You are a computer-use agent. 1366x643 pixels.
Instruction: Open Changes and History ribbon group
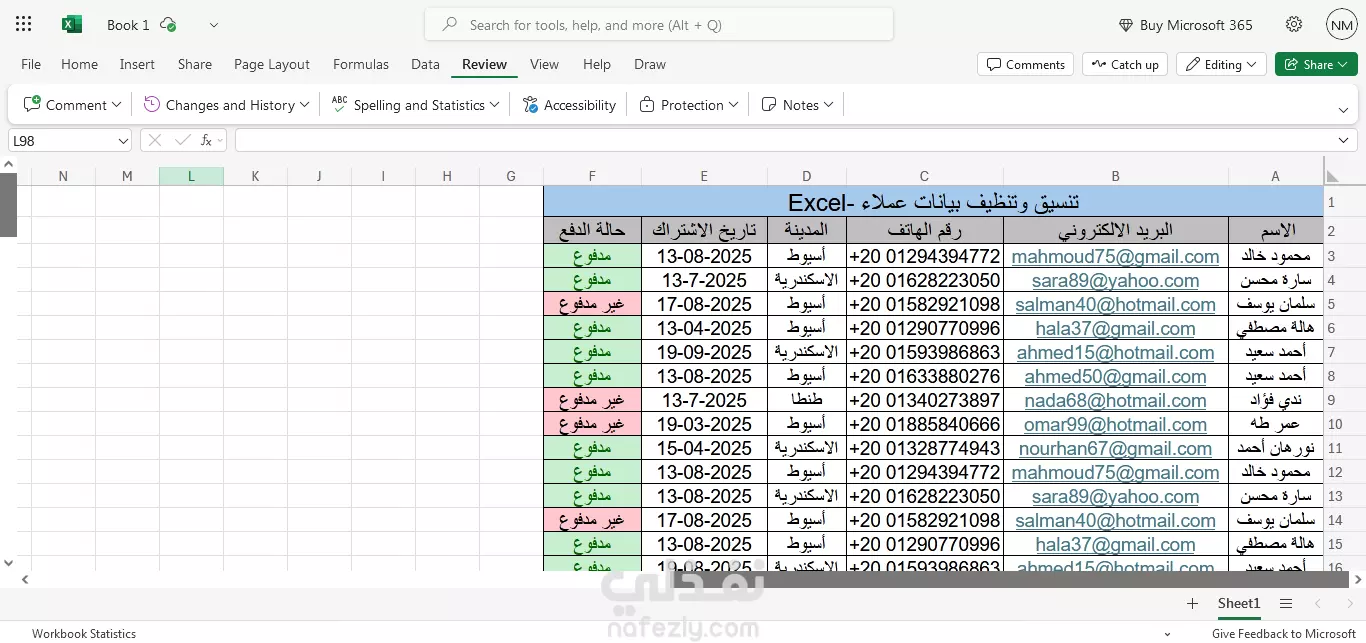click(227, 105)
